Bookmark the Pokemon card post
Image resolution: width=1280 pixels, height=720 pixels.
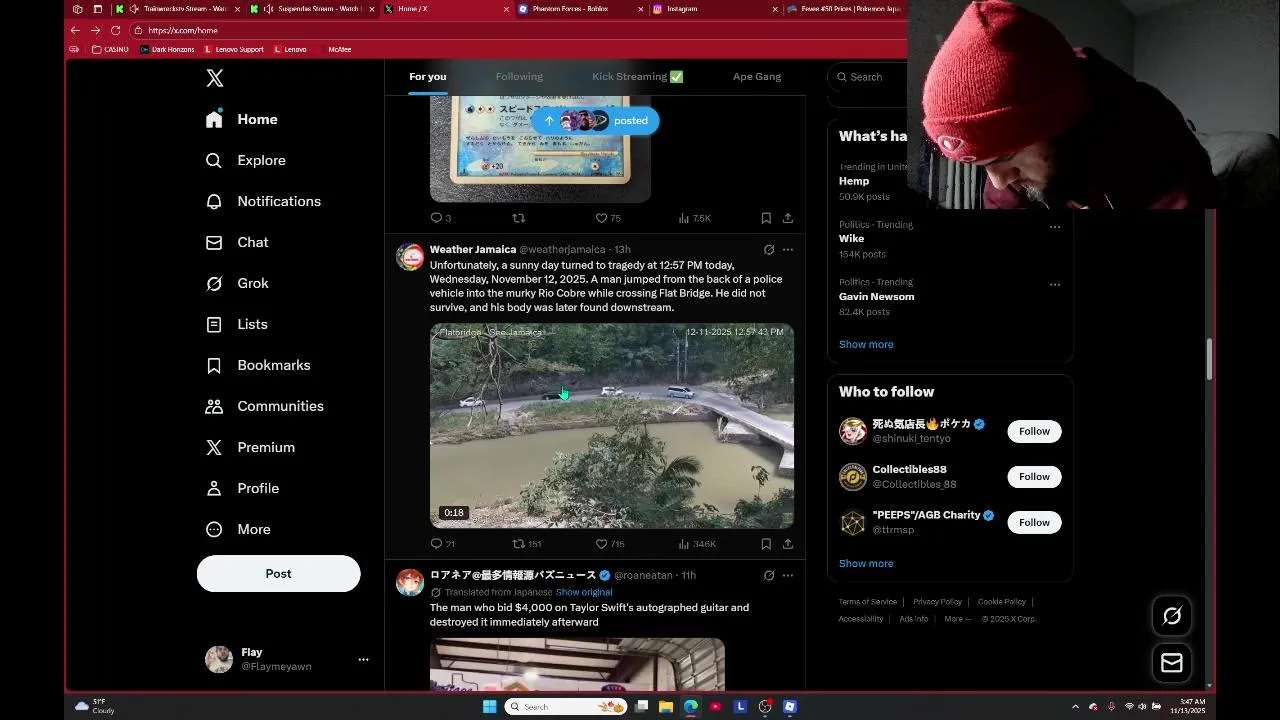[766, 218]
